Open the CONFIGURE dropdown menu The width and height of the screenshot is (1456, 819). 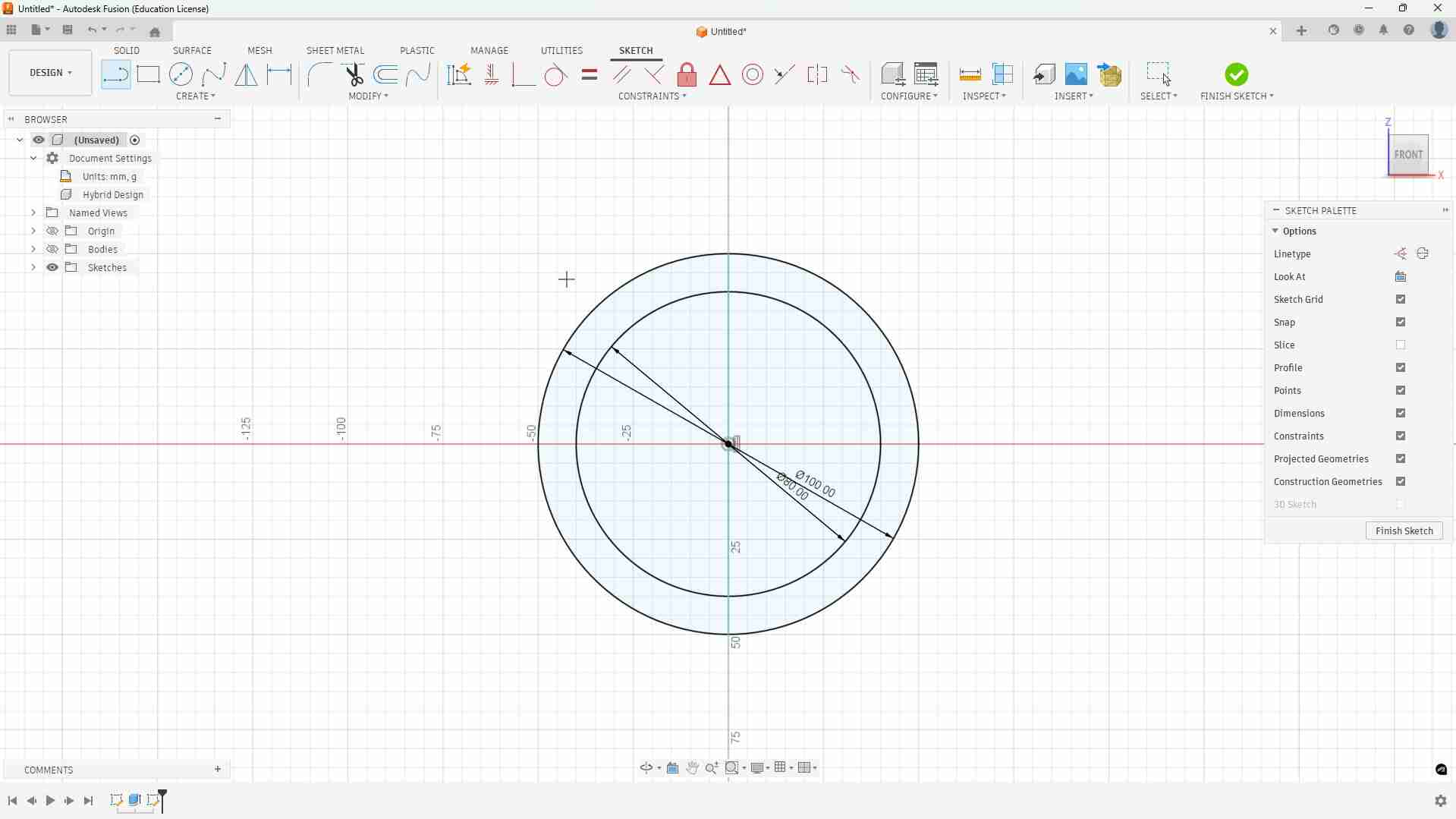click(909, 96)
